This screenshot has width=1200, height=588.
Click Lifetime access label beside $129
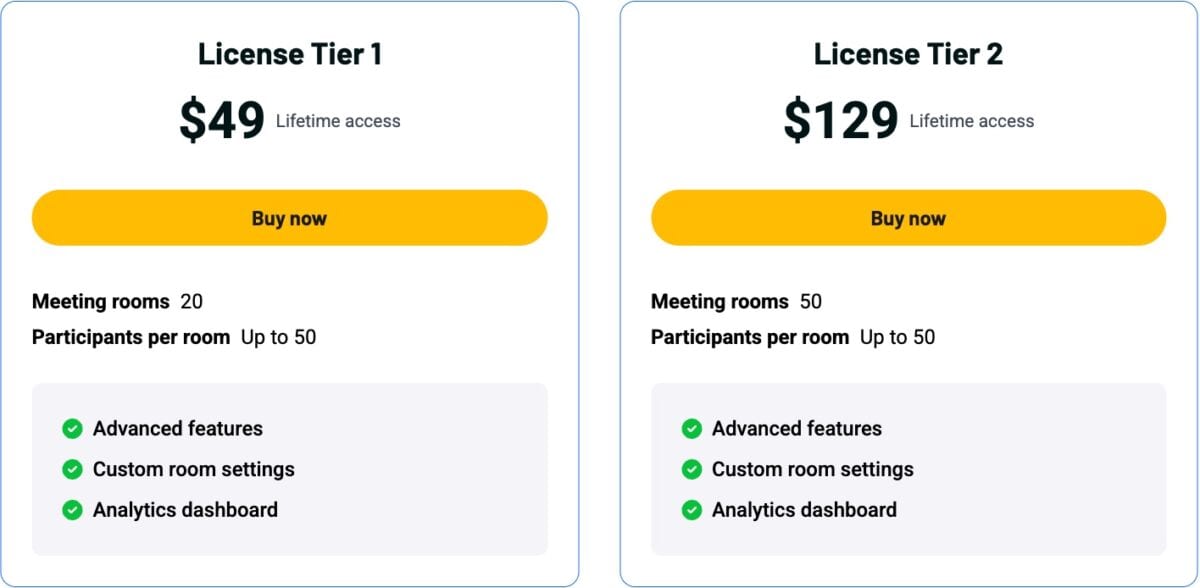(971, 121)
